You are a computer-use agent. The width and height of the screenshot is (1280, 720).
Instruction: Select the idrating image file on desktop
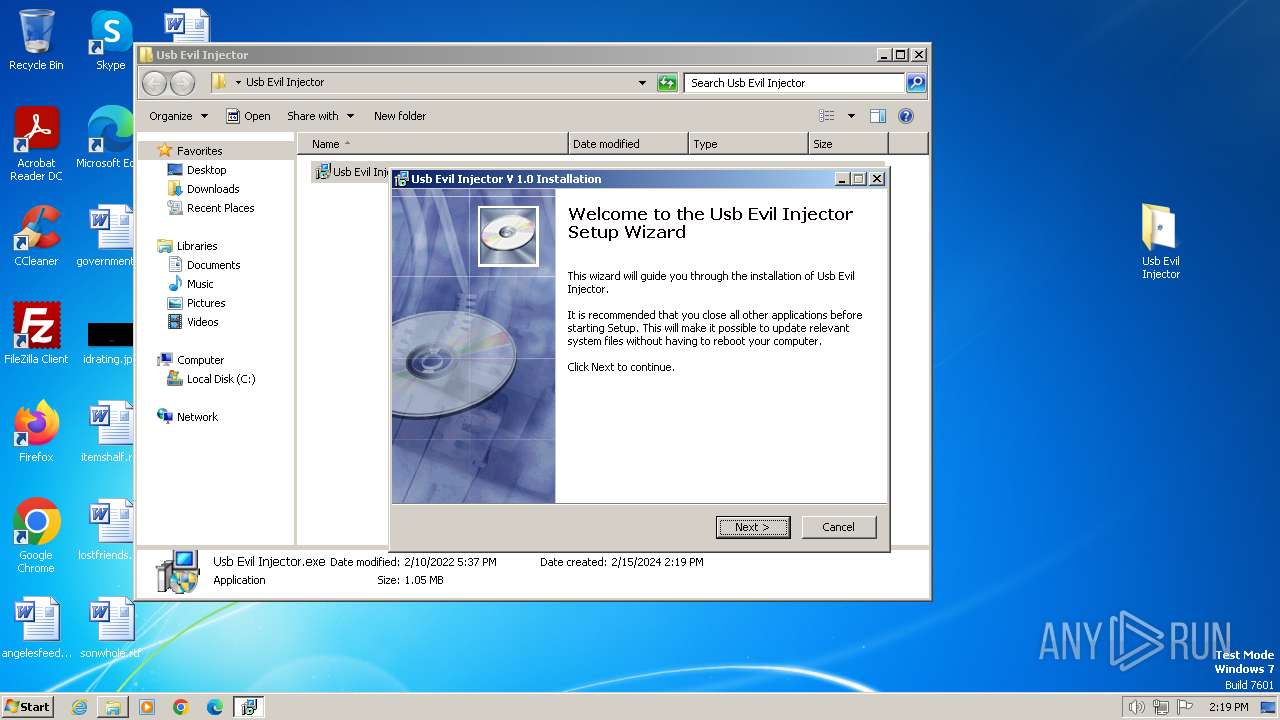coord(108,340)
